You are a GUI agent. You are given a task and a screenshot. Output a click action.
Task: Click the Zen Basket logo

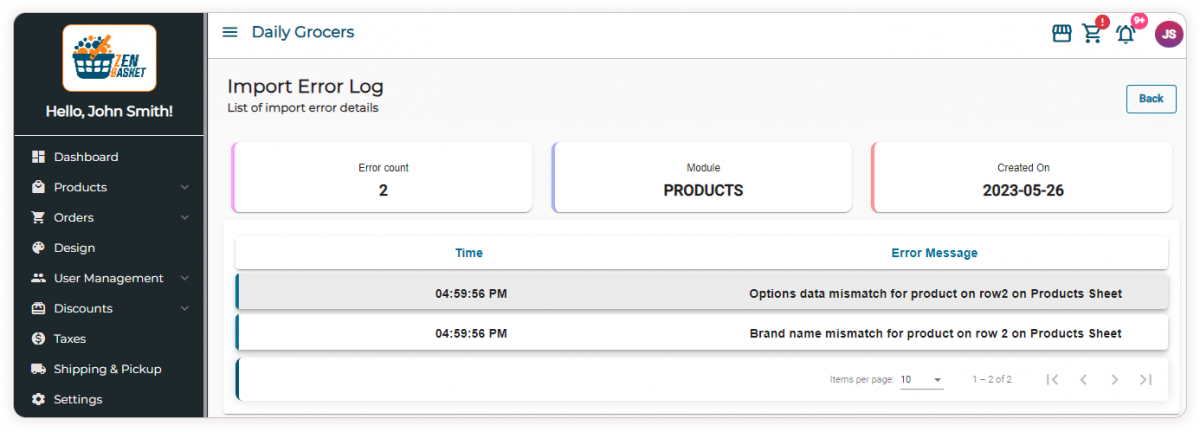coord(109,58)
